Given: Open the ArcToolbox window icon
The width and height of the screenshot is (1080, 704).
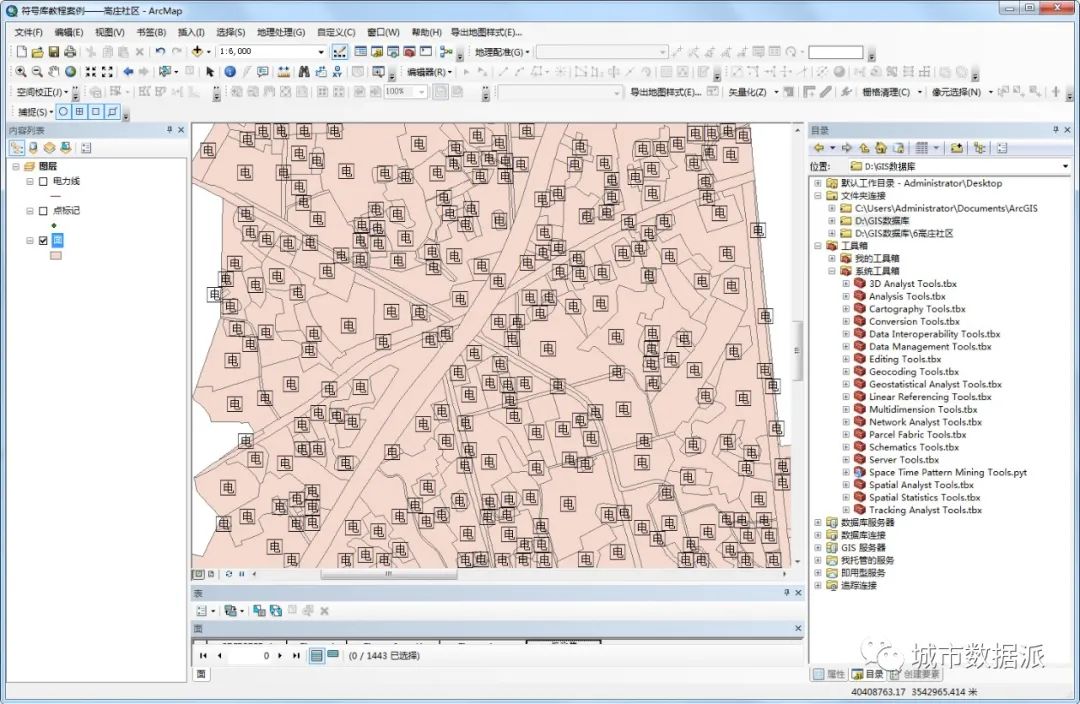Looking at the screenshot, I should [410, 52].
